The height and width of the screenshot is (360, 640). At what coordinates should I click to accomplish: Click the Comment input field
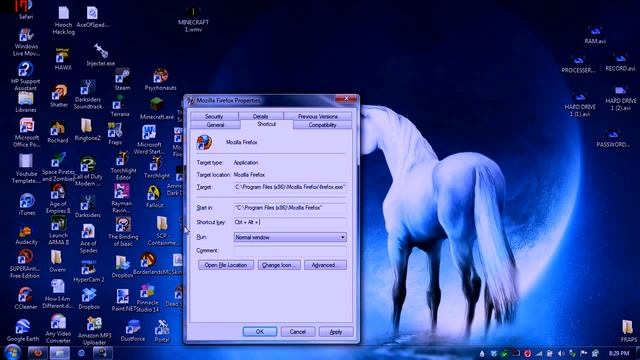click(290, 251)
